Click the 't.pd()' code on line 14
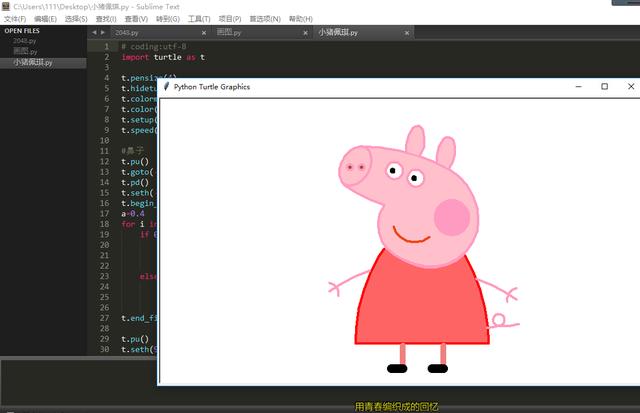The image size is (640, 413). coord(135,182)
